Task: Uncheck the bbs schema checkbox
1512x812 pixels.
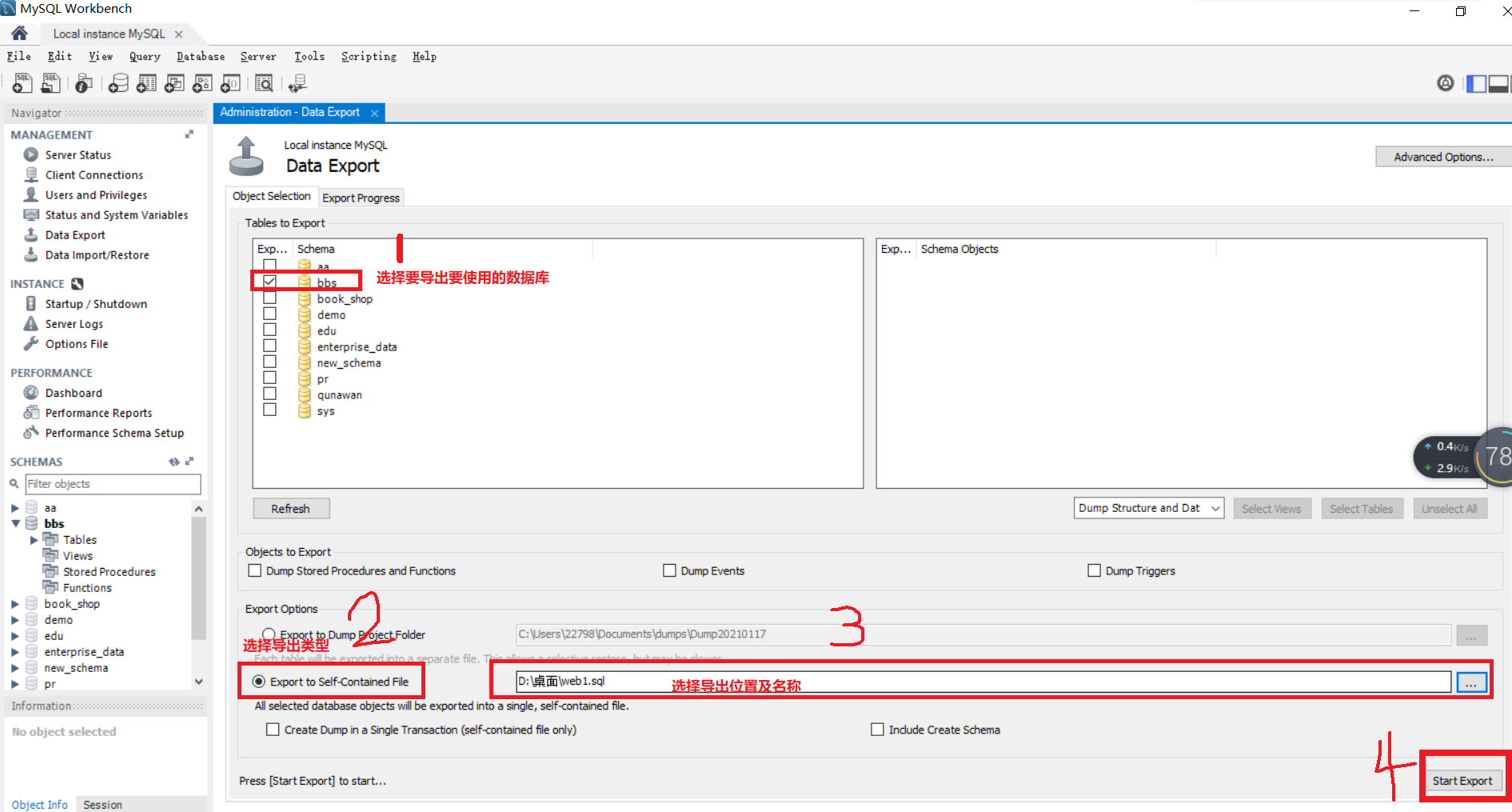Action: pyautogui.click(x=269, y=281)
